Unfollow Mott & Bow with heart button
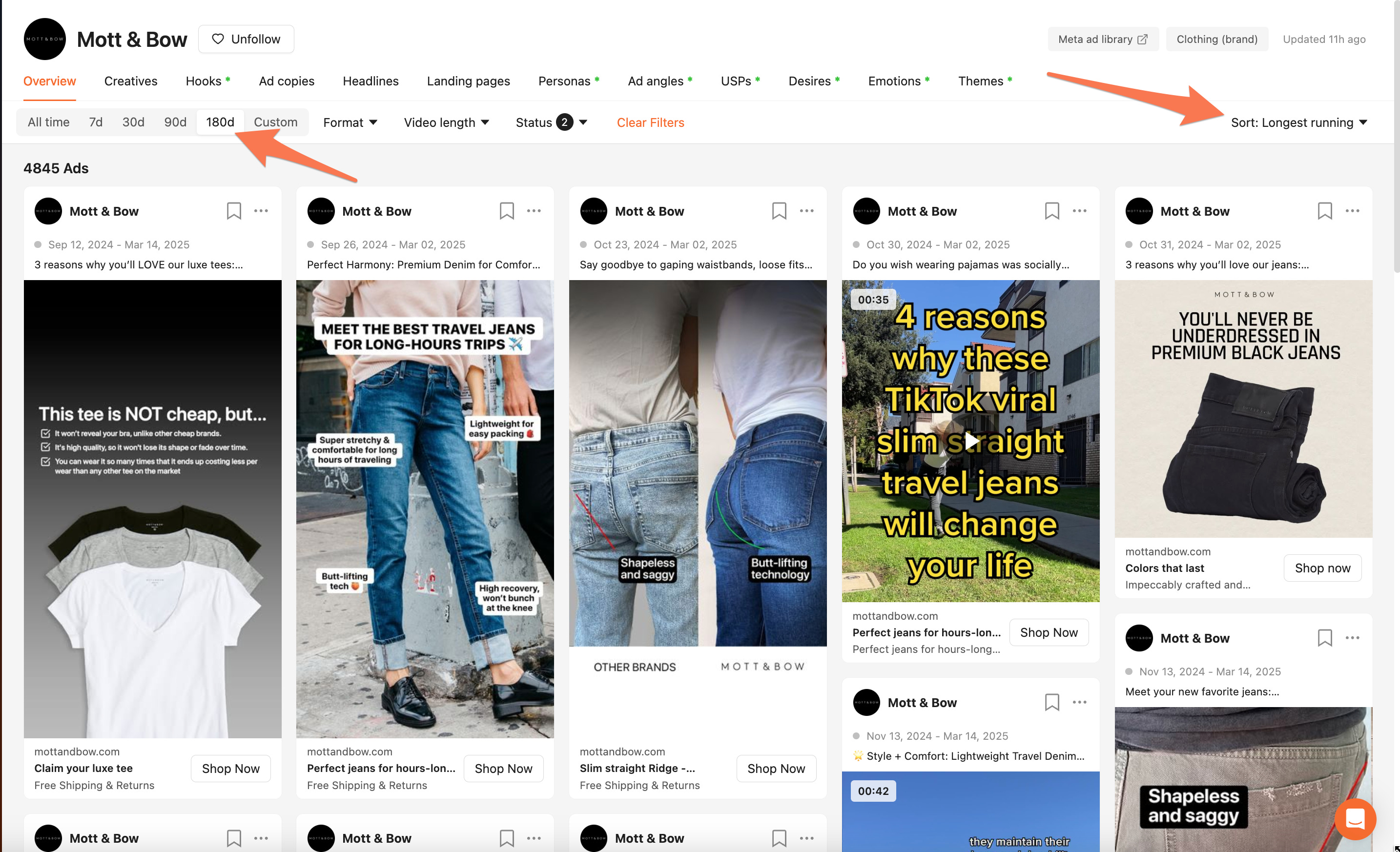The image size is (1400, 852). [x=246, y=39]
